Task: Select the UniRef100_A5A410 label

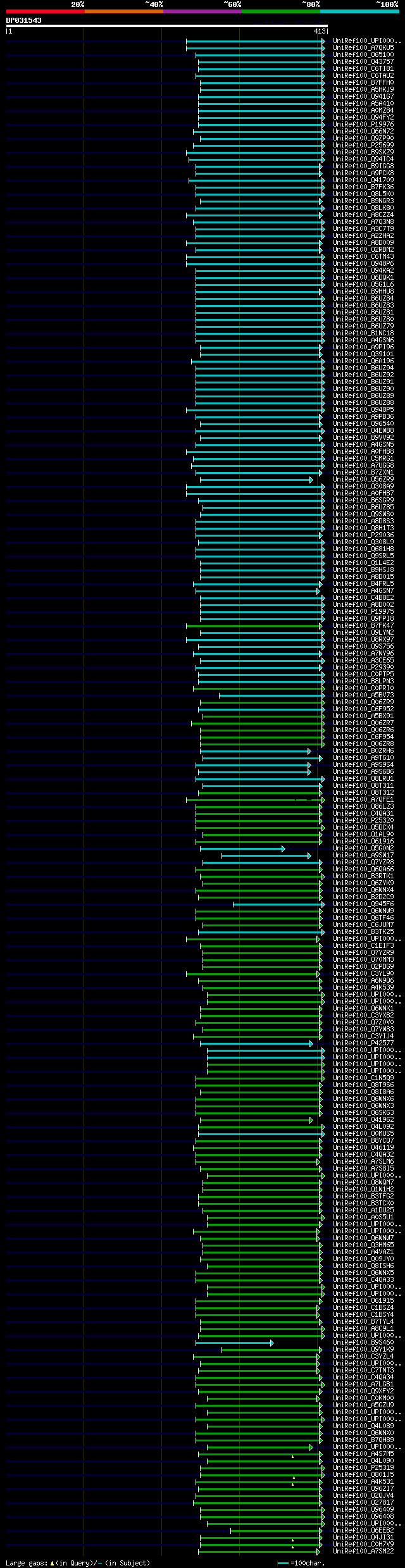Action: [363, 103]
